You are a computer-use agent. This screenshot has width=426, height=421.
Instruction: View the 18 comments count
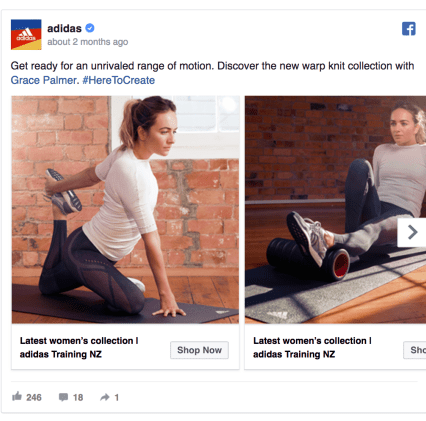pyautogui.click(x=78, y=397)
